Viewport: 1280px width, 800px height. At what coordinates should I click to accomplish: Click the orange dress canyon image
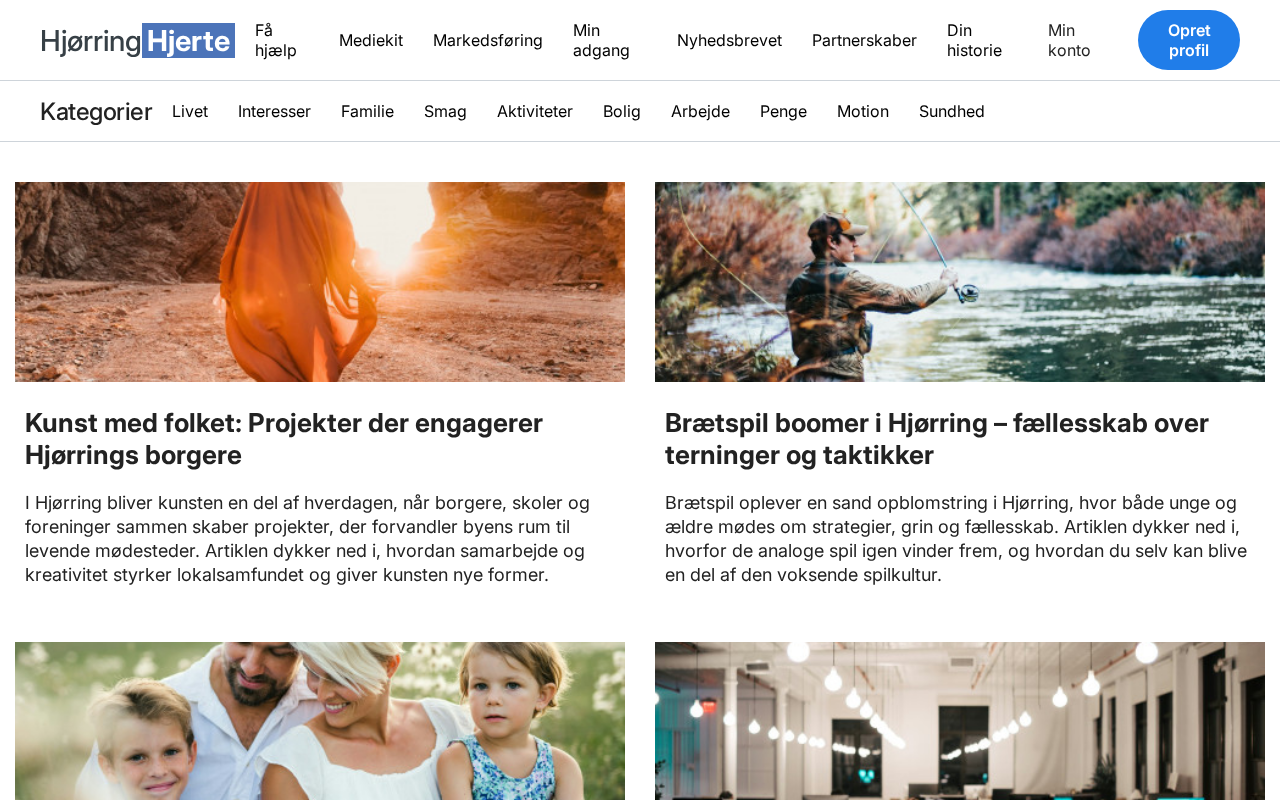pos(320,282)
